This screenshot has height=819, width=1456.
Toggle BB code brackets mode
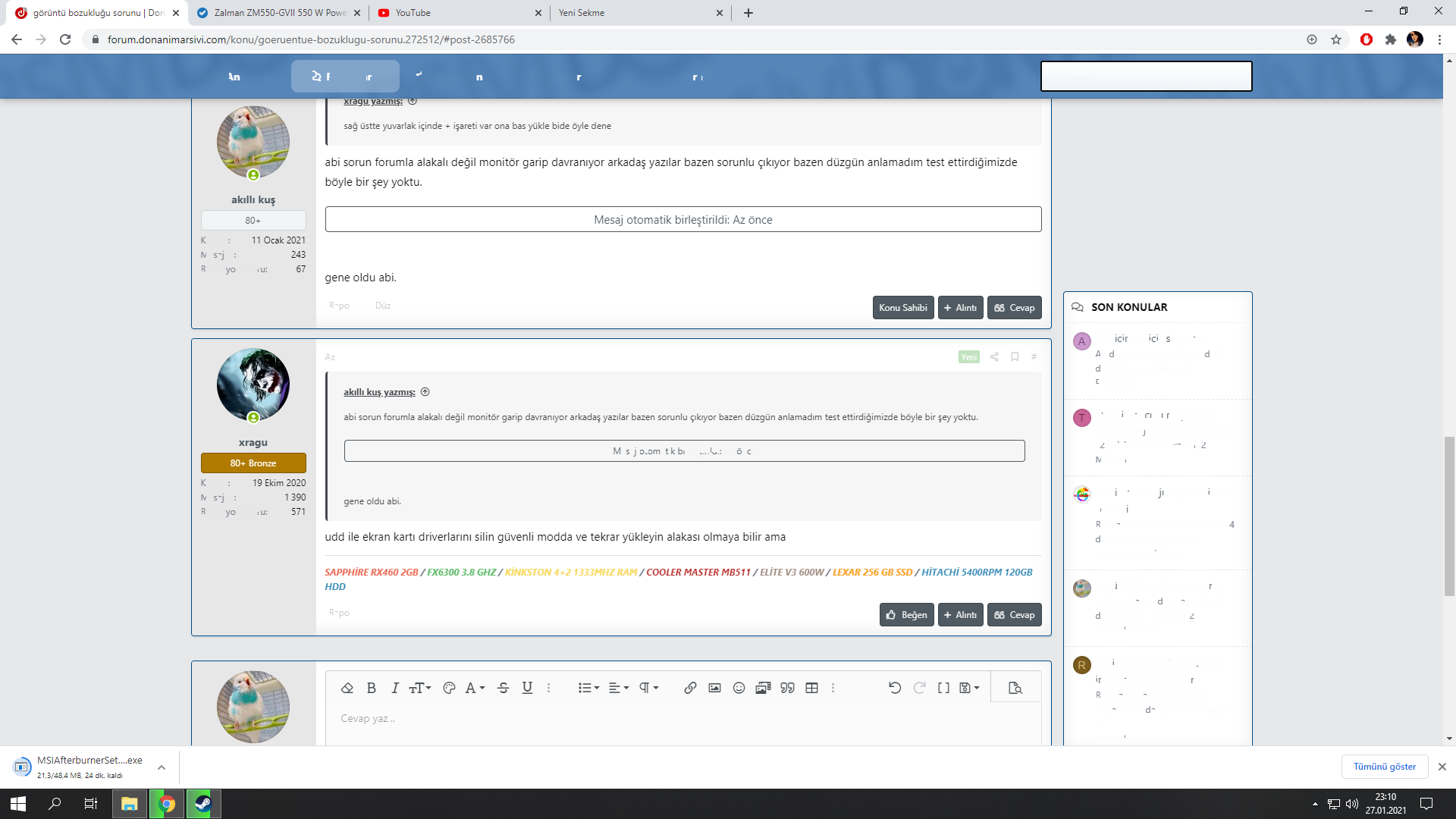pos(943,688)
